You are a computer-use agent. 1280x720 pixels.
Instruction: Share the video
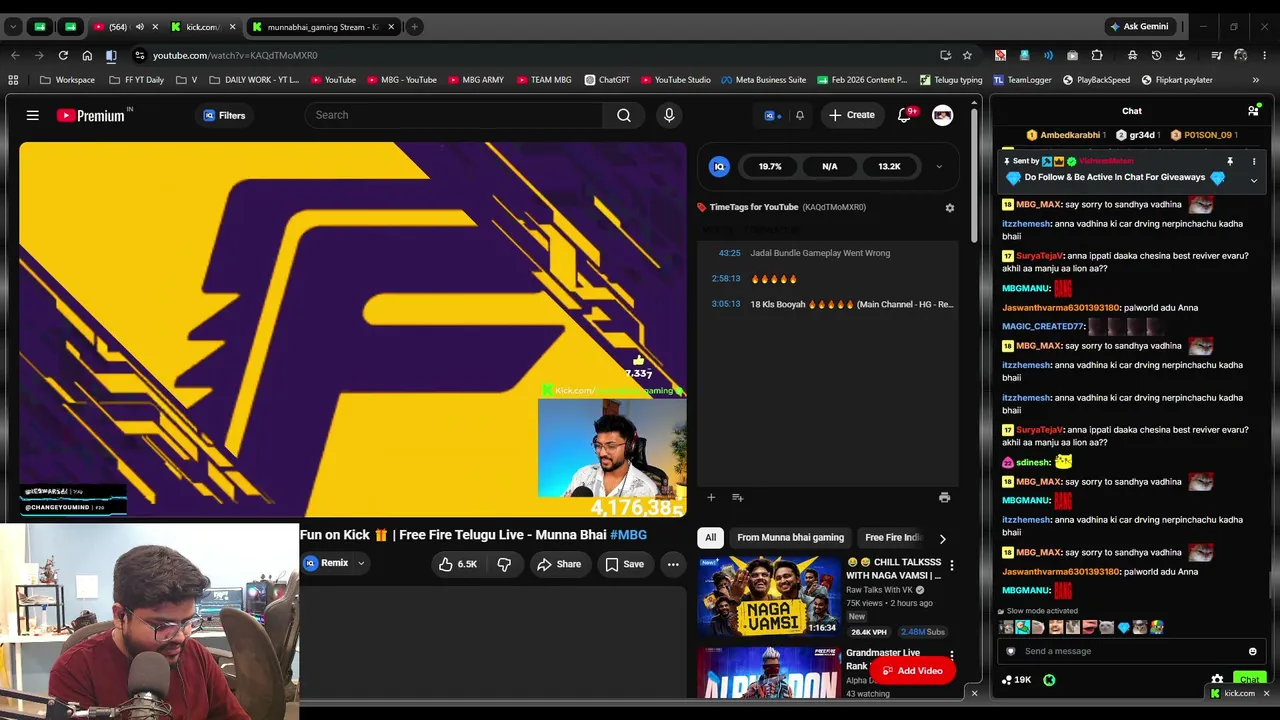click(x=559, y=564)
